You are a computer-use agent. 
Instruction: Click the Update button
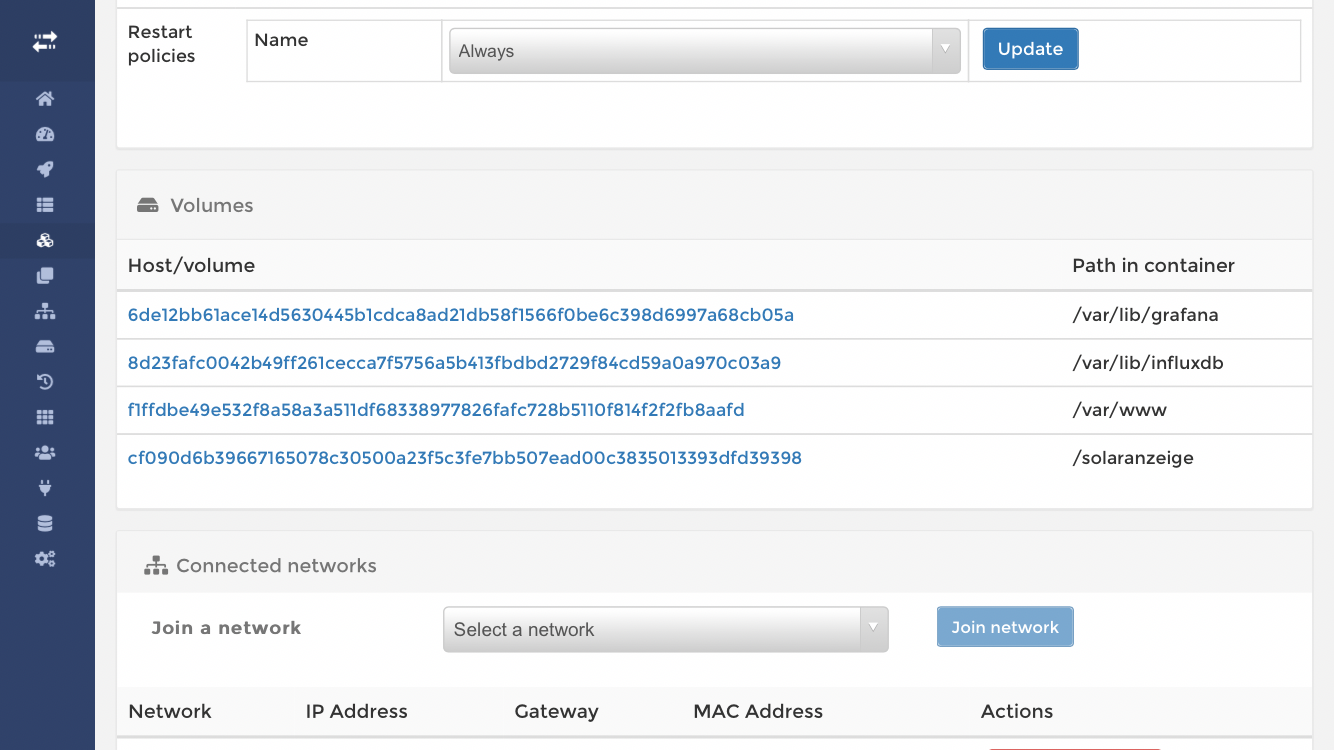(x=1030, y=49)
